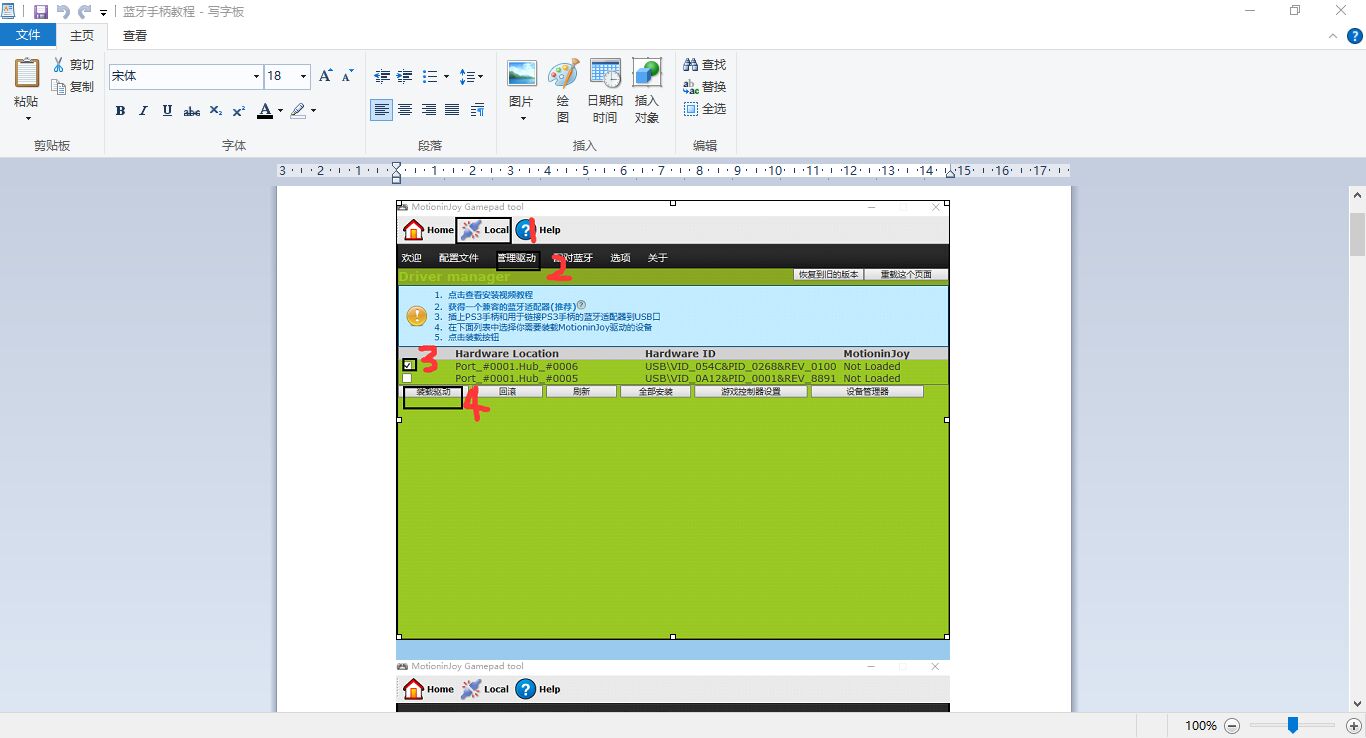Cut selection with 剪切
The width and height of the screenshot is (1366, 738).
pyautogui.click(x=73, y=65)
